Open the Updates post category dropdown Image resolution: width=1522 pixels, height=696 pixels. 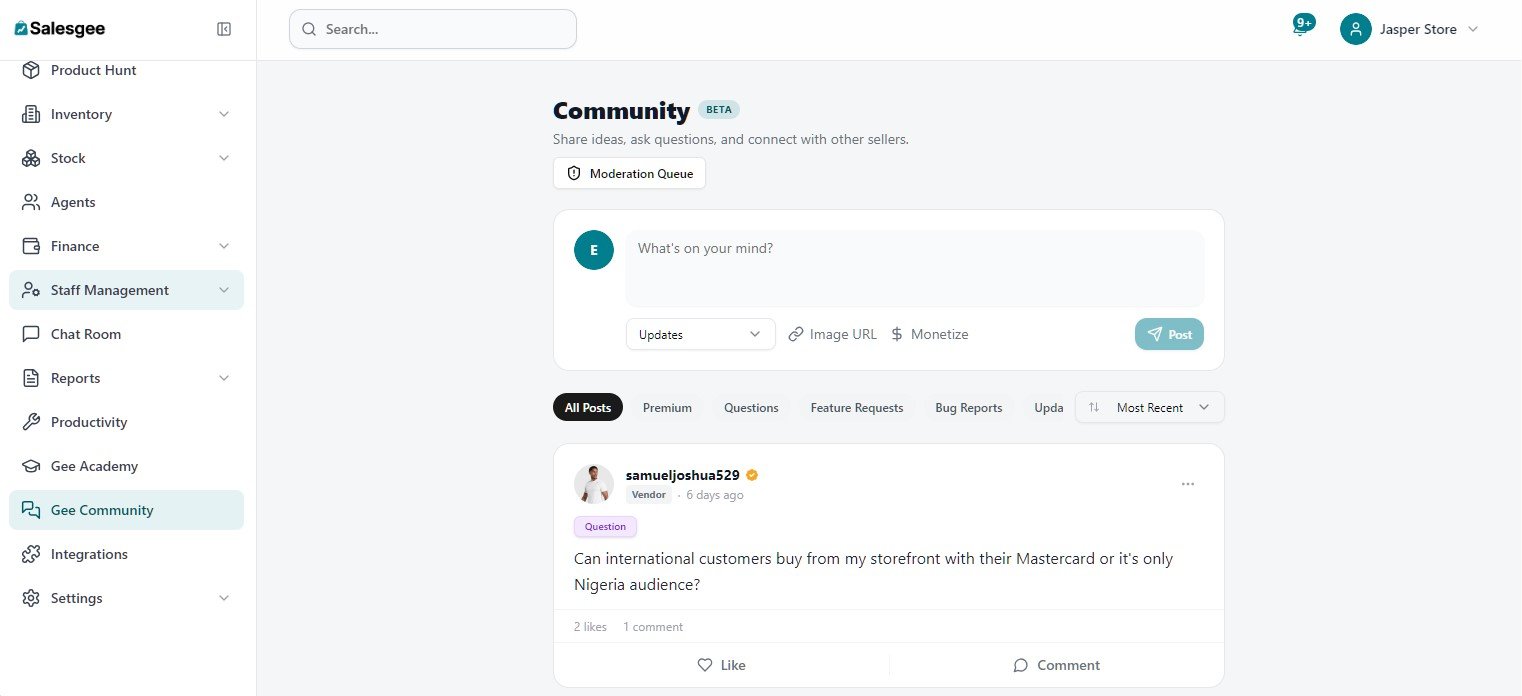[x=700, y=334]
